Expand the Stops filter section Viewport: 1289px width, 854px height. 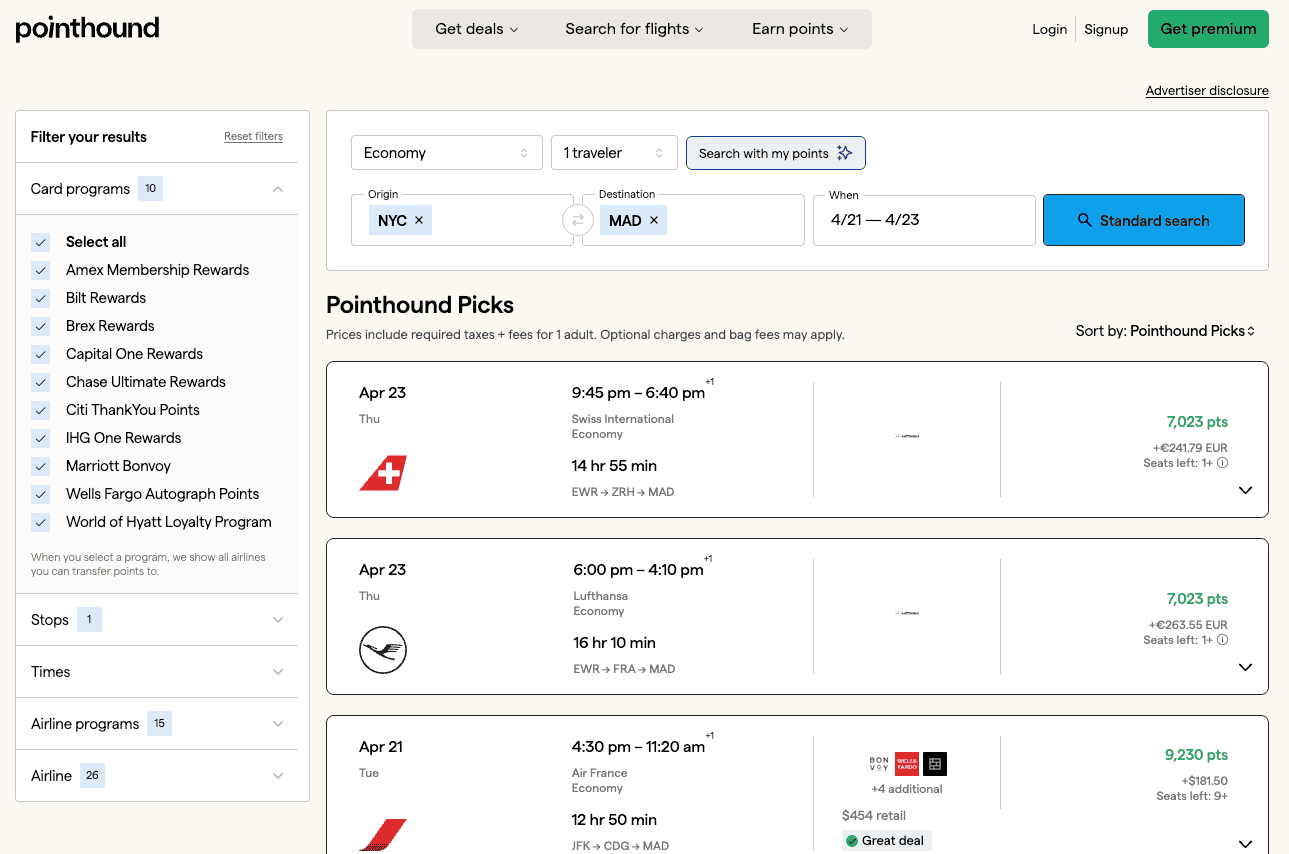point(278,619)
